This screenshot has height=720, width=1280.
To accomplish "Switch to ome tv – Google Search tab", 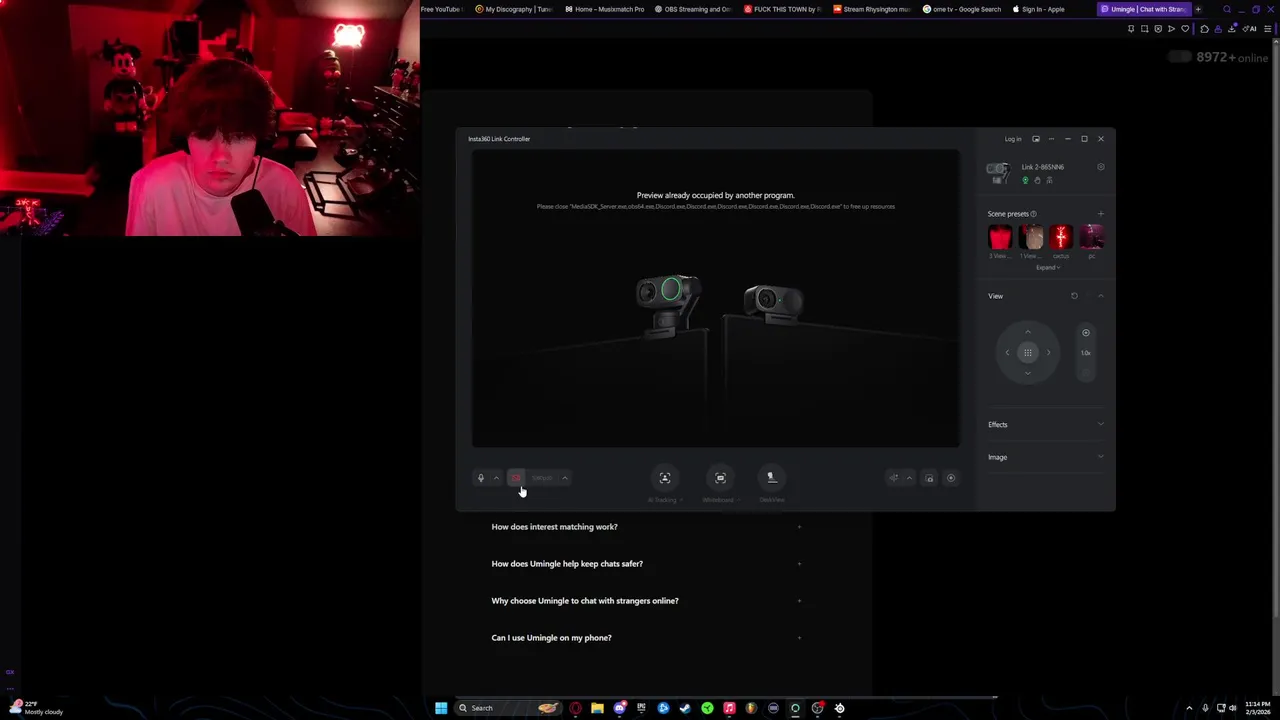I will click(x=961, y=9).
